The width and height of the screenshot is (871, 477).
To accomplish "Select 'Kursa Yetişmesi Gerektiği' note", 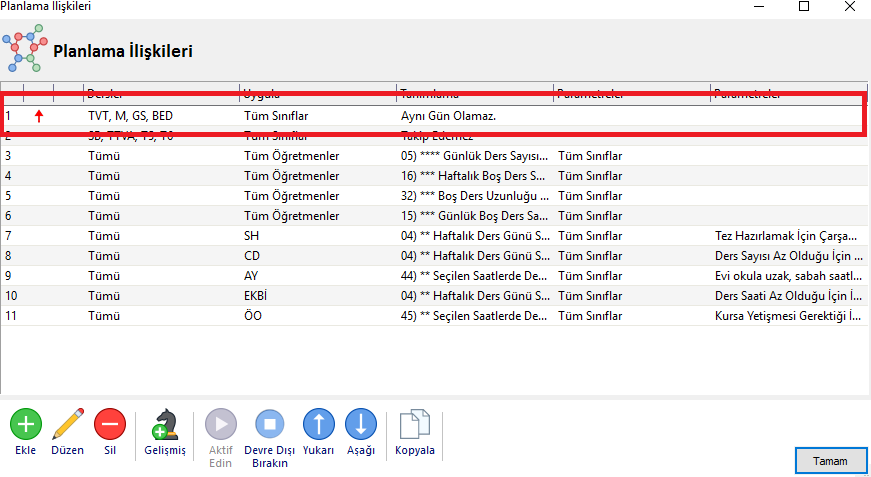I will tap(789, 316).
